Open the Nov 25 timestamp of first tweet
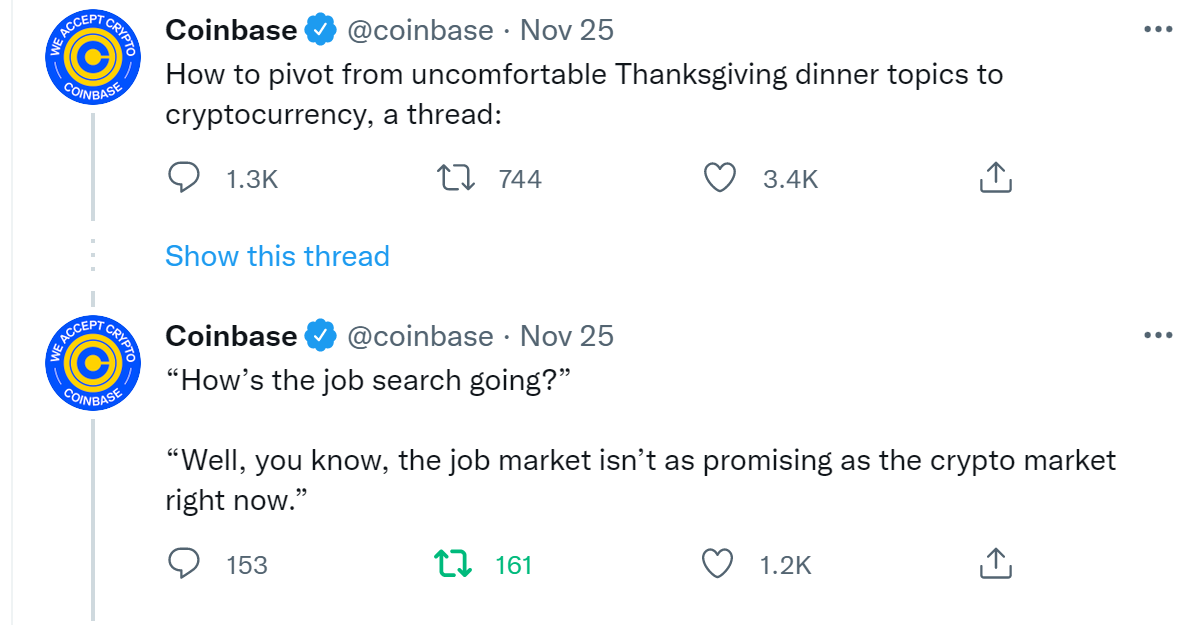This screenshot has height=625, width=1195. pyautogui.click(x=566, y=30)
